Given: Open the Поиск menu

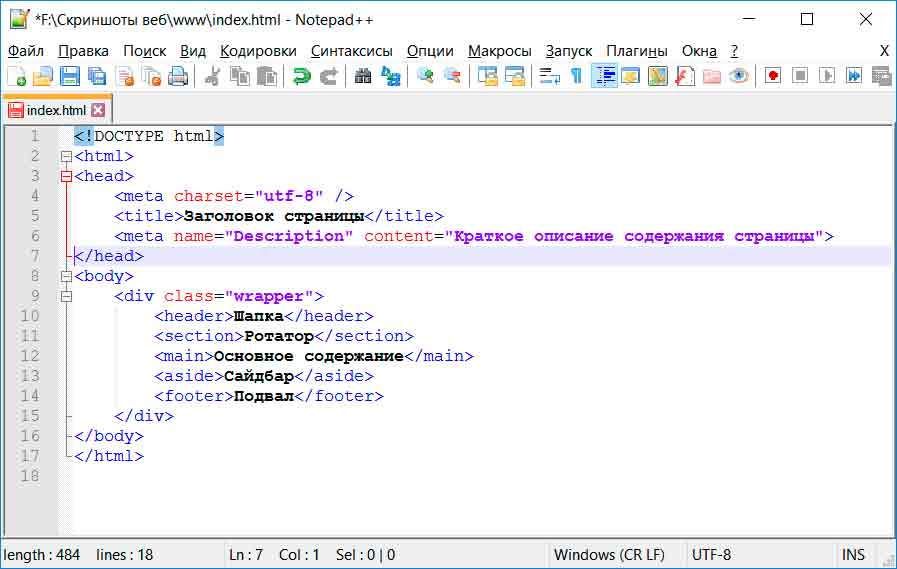Looking at the screenshot, I should pos(145,51).
